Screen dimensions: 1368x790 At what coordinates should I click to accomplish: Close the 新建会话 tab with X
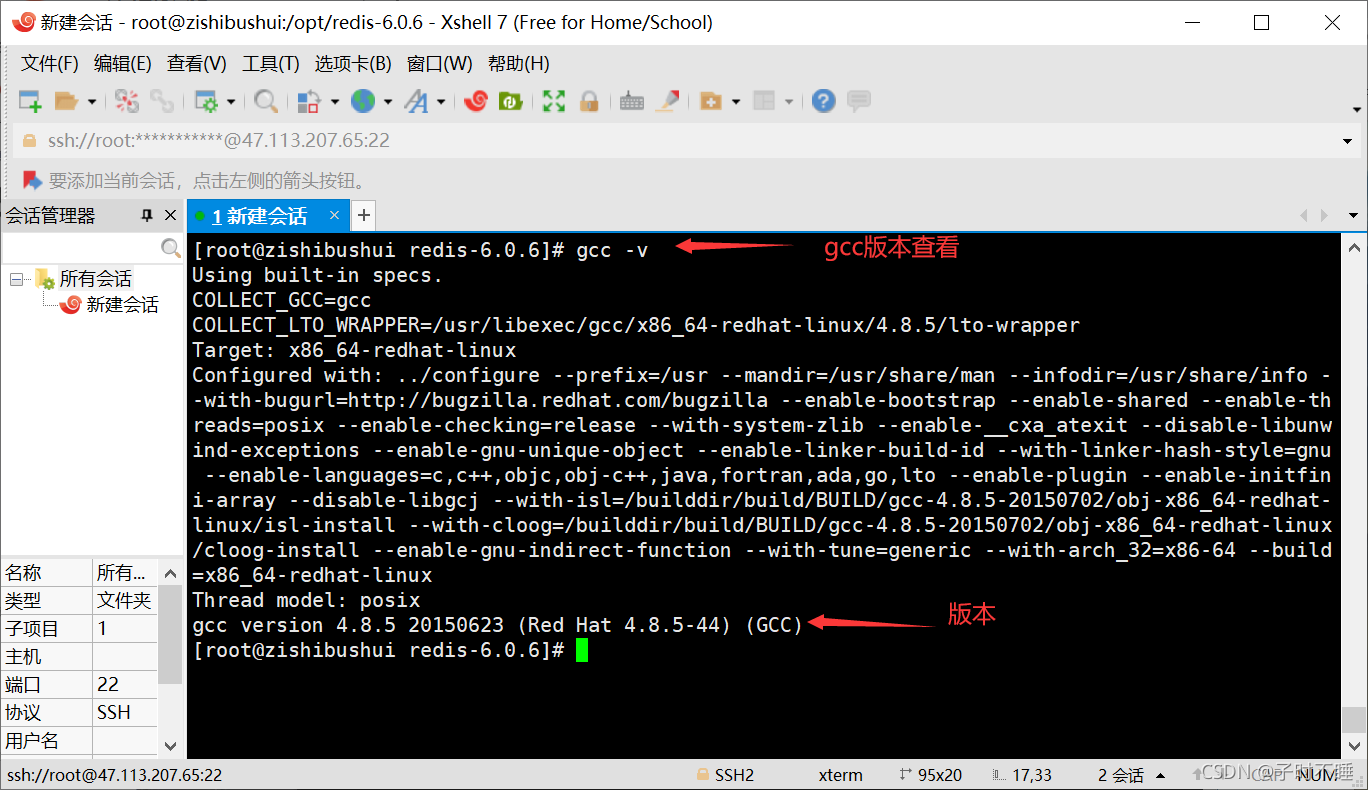[335, 215]
